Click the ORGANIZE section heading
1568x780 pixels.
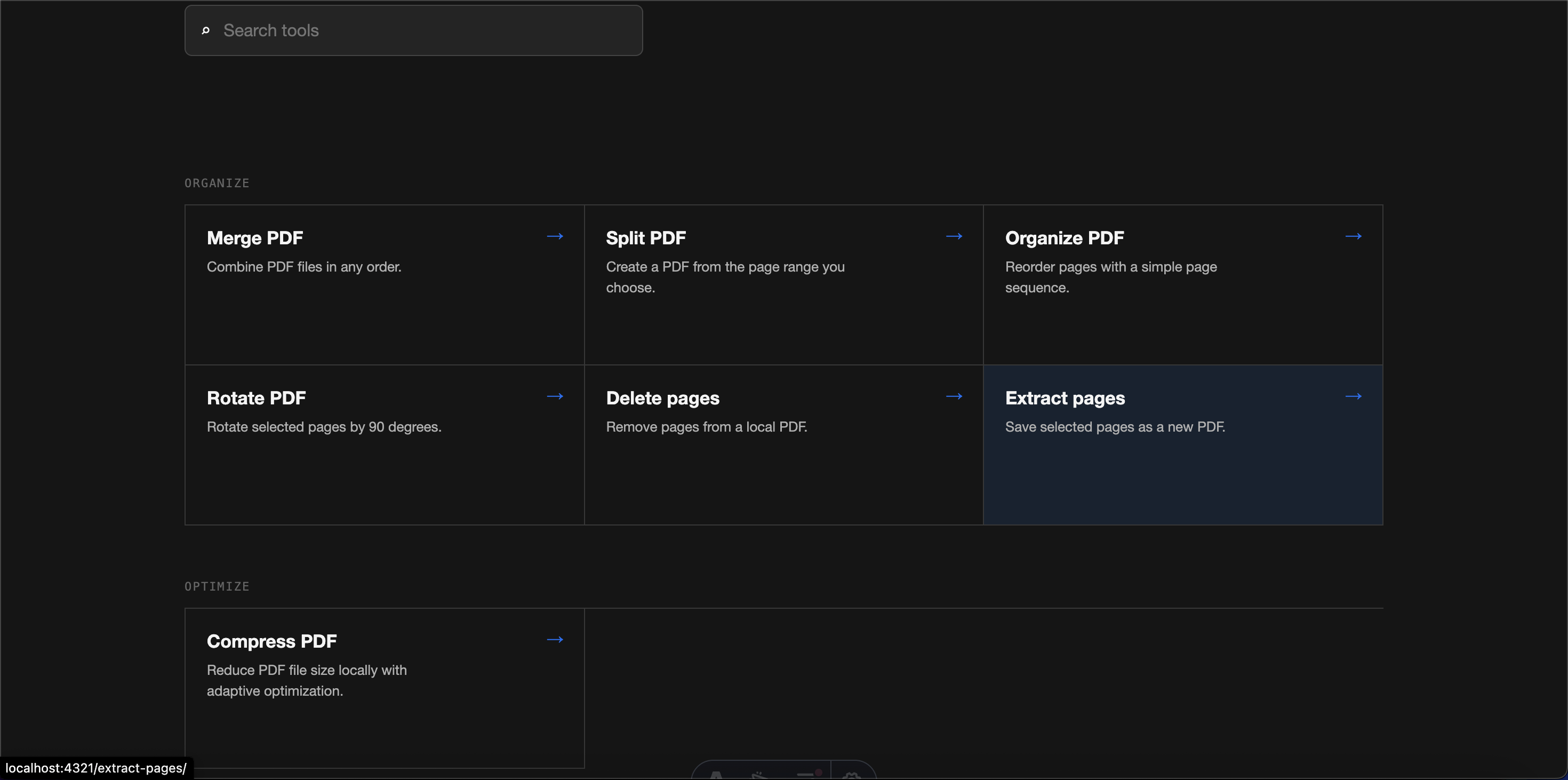pyautogui.click(x=217, y=184)
